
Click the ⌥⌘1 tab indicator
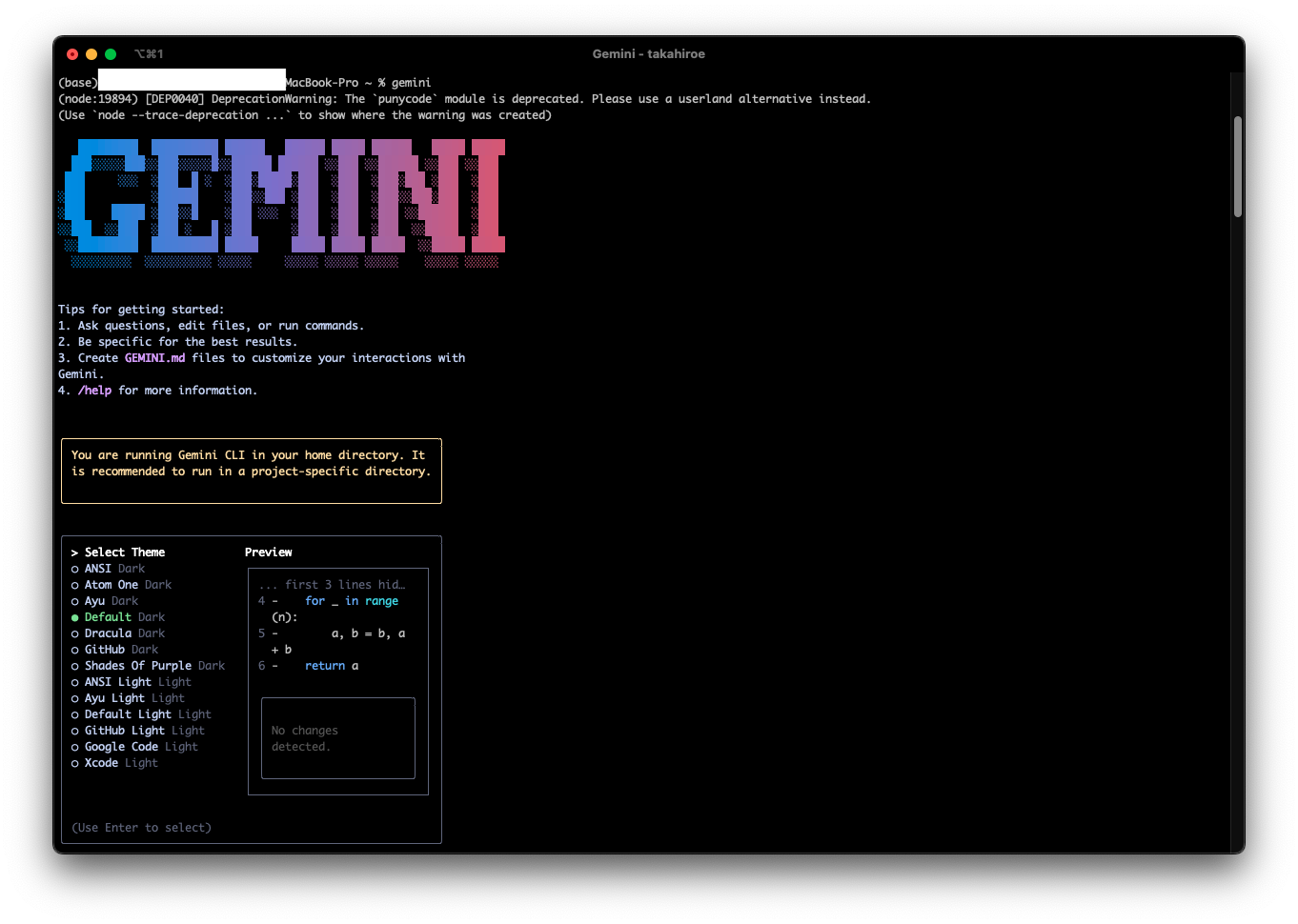(x=150, y=54)
